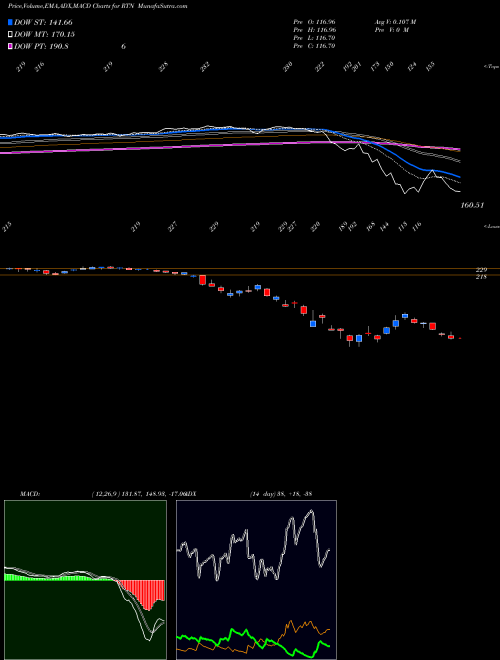
Task: Click the blue DOW ST legend swatch
Action: click(11, 22)
